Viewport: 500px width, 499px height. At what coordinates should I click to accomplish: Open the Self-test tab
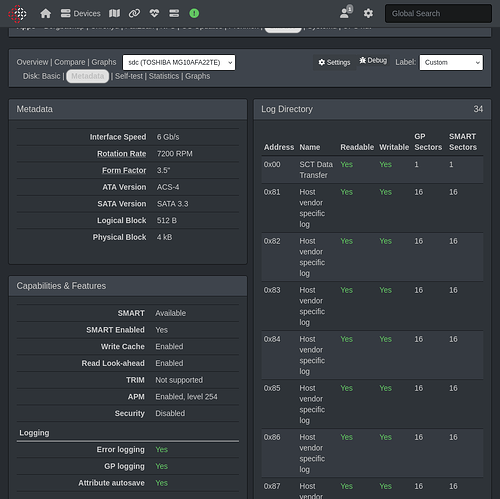[x=129, y=76]
